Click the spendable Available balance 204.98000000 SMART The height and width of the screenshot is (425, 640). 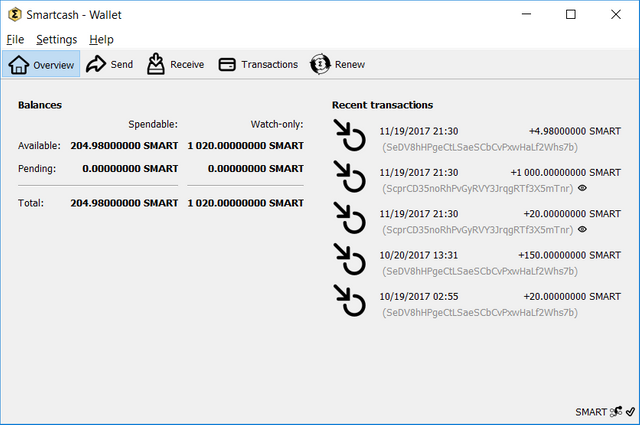[124, 146]
